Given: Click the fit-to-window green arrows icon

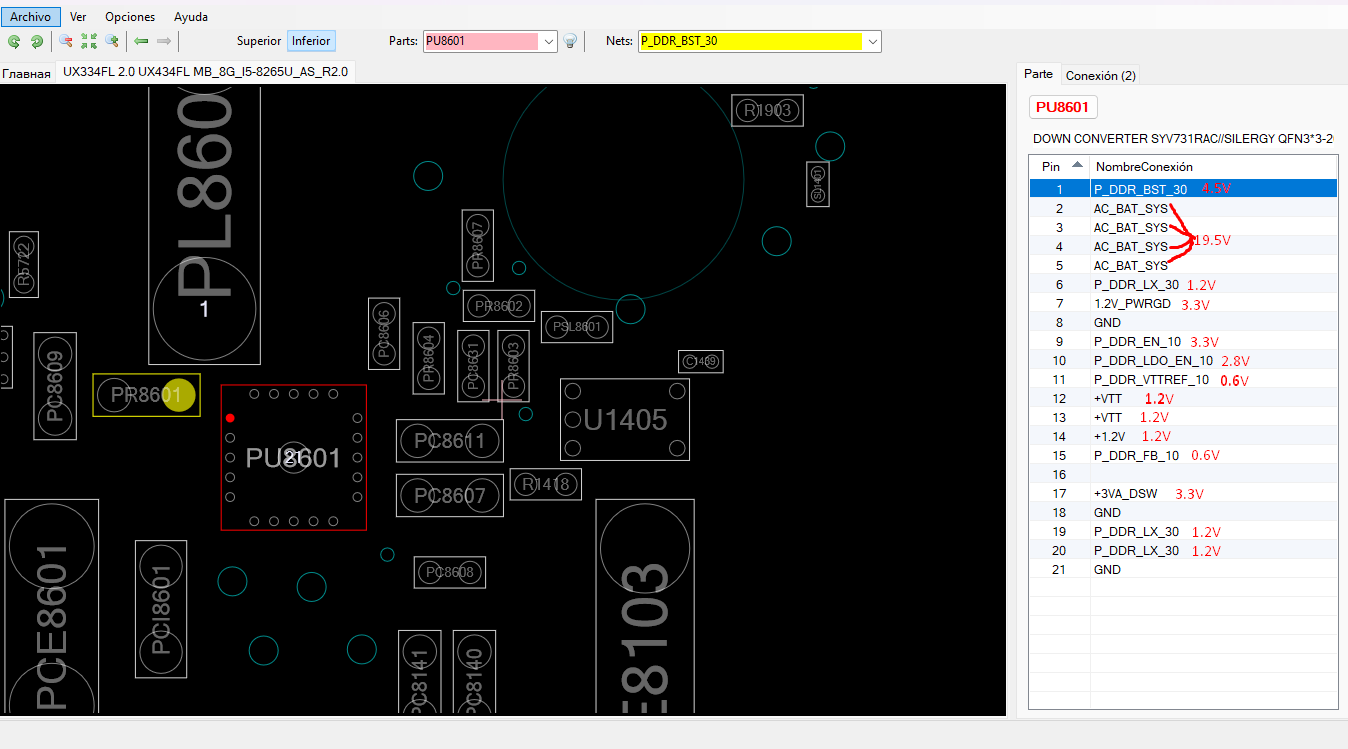Looking at the screenshot, I should pyautogui.click(x=89, y=41).
